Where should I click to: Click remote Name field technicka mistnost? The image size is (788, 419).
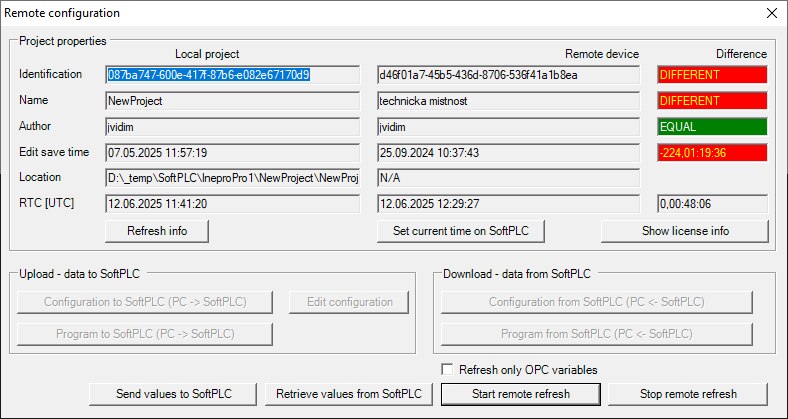tap(507, 101)
